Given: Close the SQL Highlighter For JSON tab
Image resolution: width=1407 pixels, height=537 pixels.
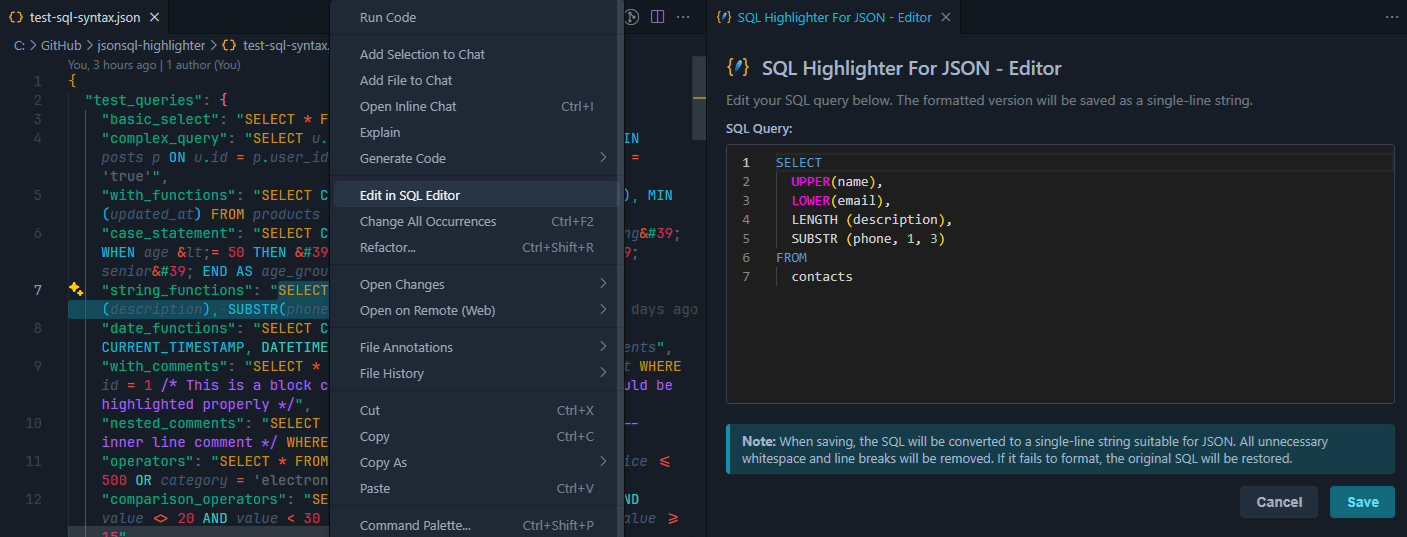Looking at the screenshot, I should [946, 17].
